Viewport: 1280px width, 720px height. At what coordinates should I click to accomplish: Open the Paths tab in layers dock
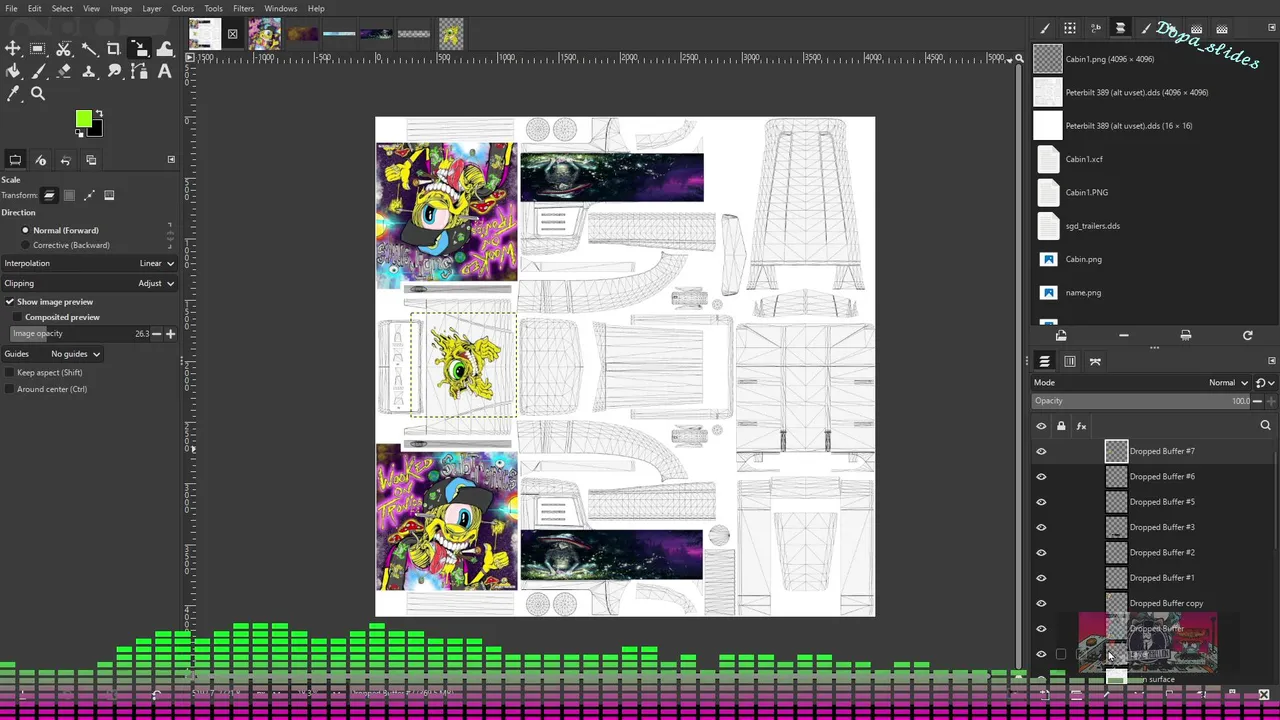point(1095,362)
